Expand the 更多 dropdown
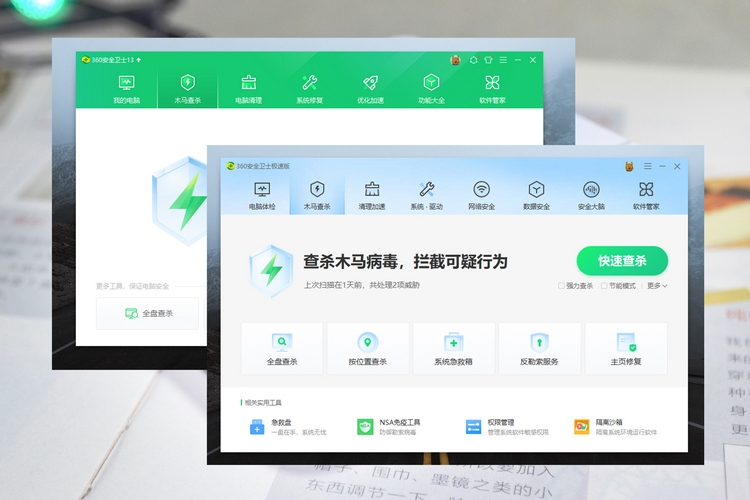The width and height of the screenshot is (750, 500). click(x=657, y=286)
